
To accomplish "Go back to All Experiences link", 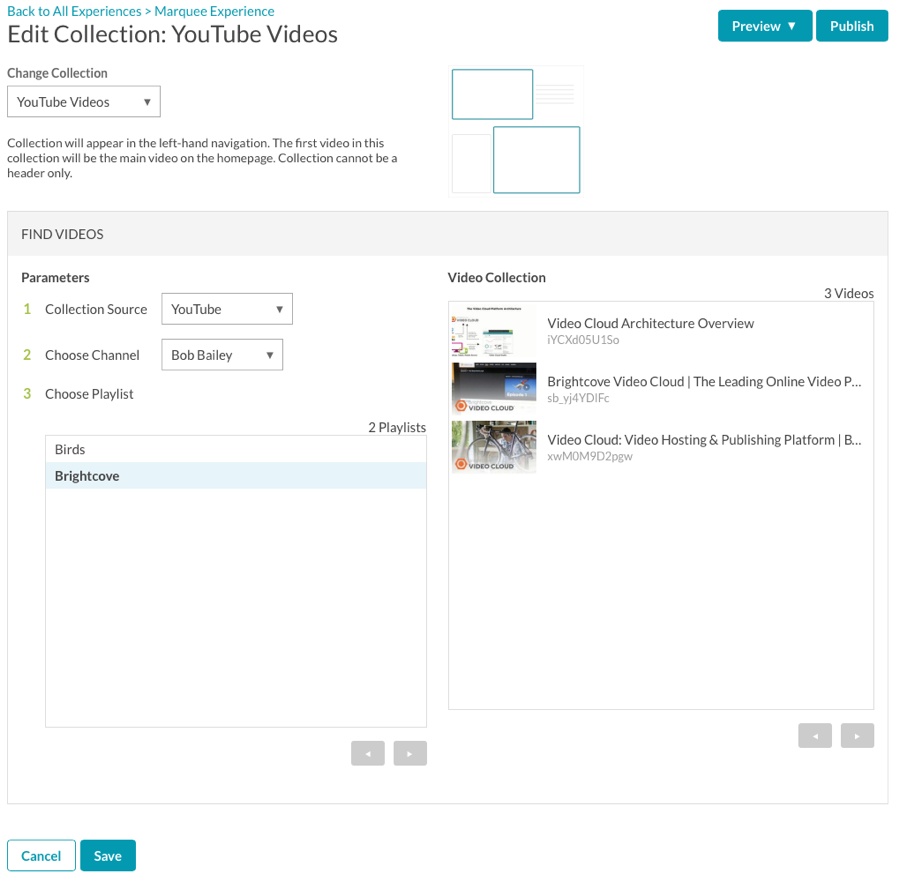I will point(74,11).
